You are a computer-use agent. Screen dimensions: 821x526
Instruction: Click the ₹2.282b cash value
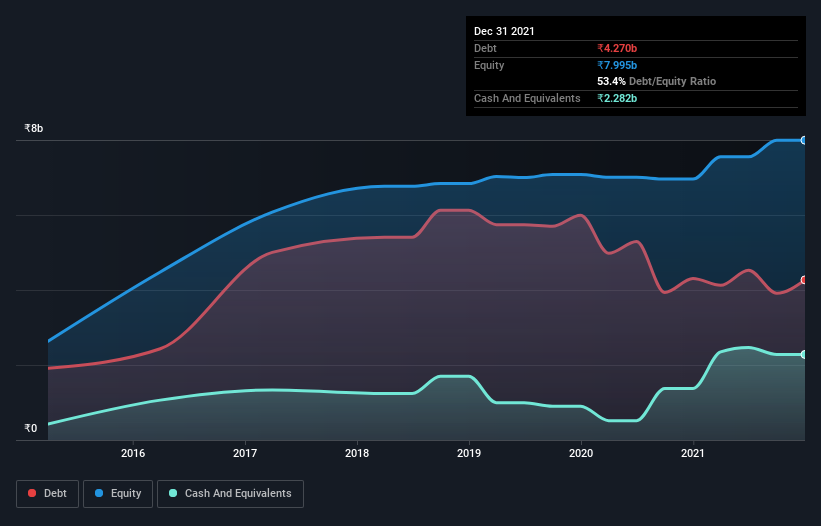(617, 98)
